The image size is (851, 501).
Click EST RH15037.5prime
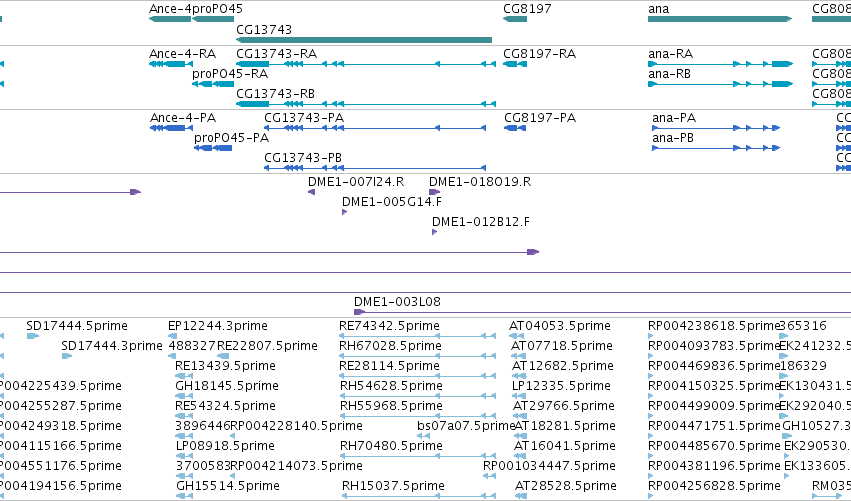(x=419, y=496)
